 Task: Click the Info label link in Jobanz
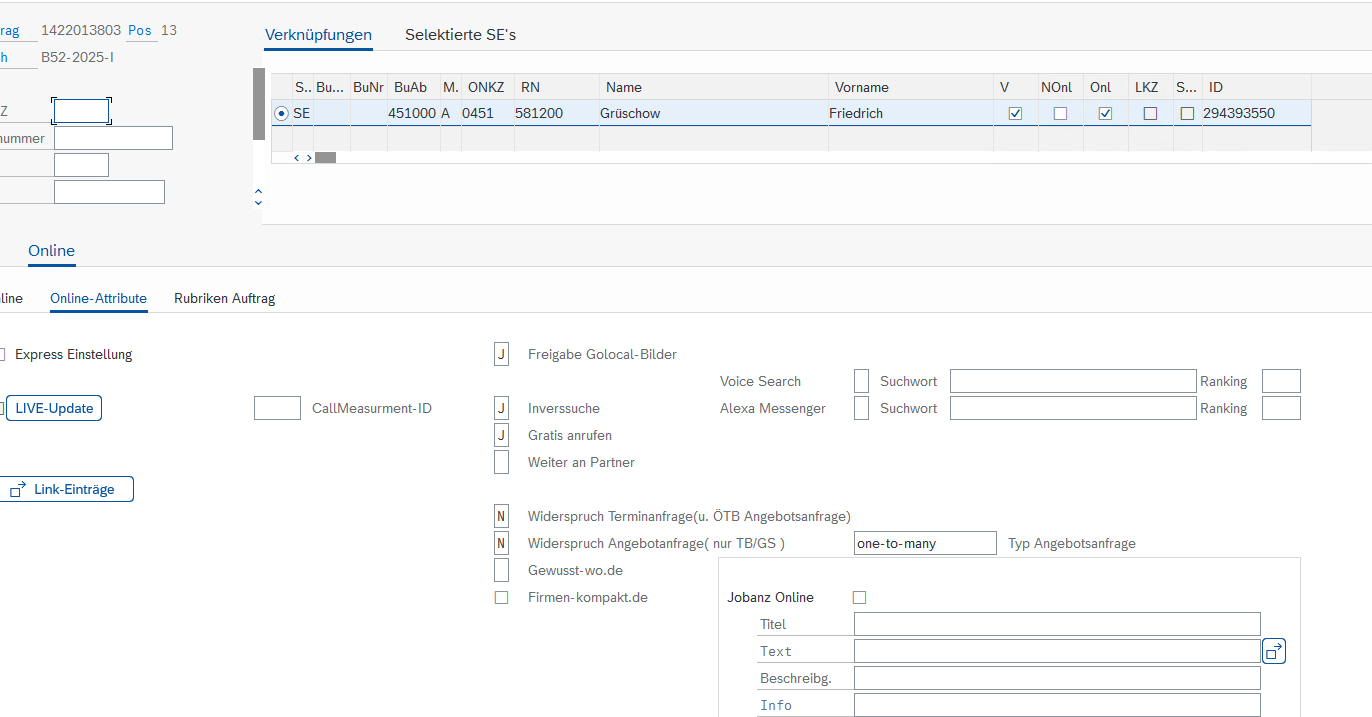[776, 705]
